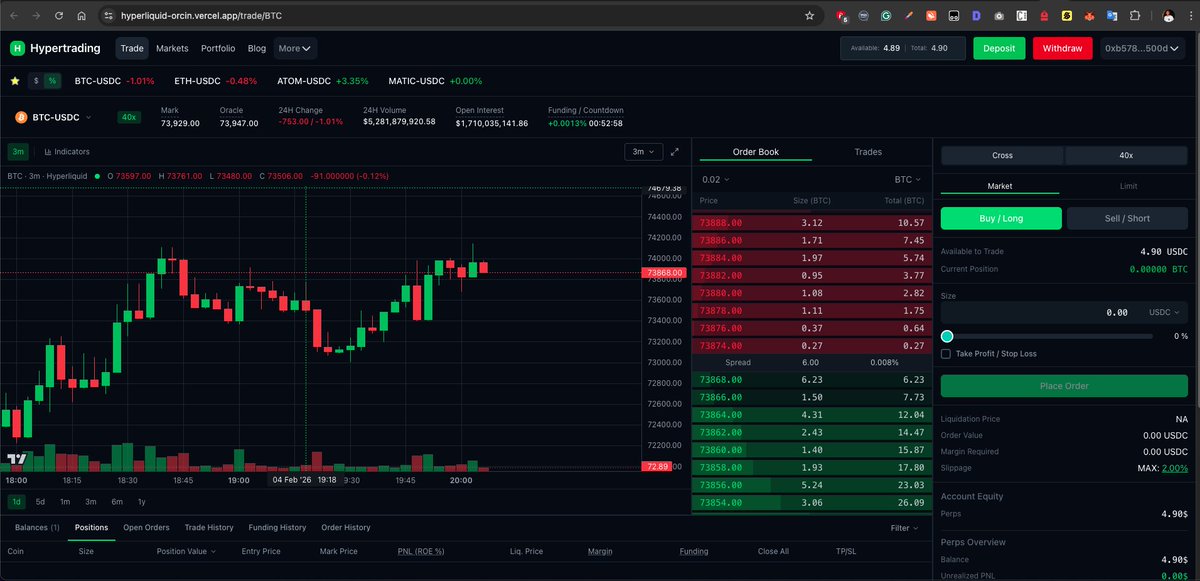1200x581 pixels.
Task: Select Buy / Long side
Action: pos(1001,219)
